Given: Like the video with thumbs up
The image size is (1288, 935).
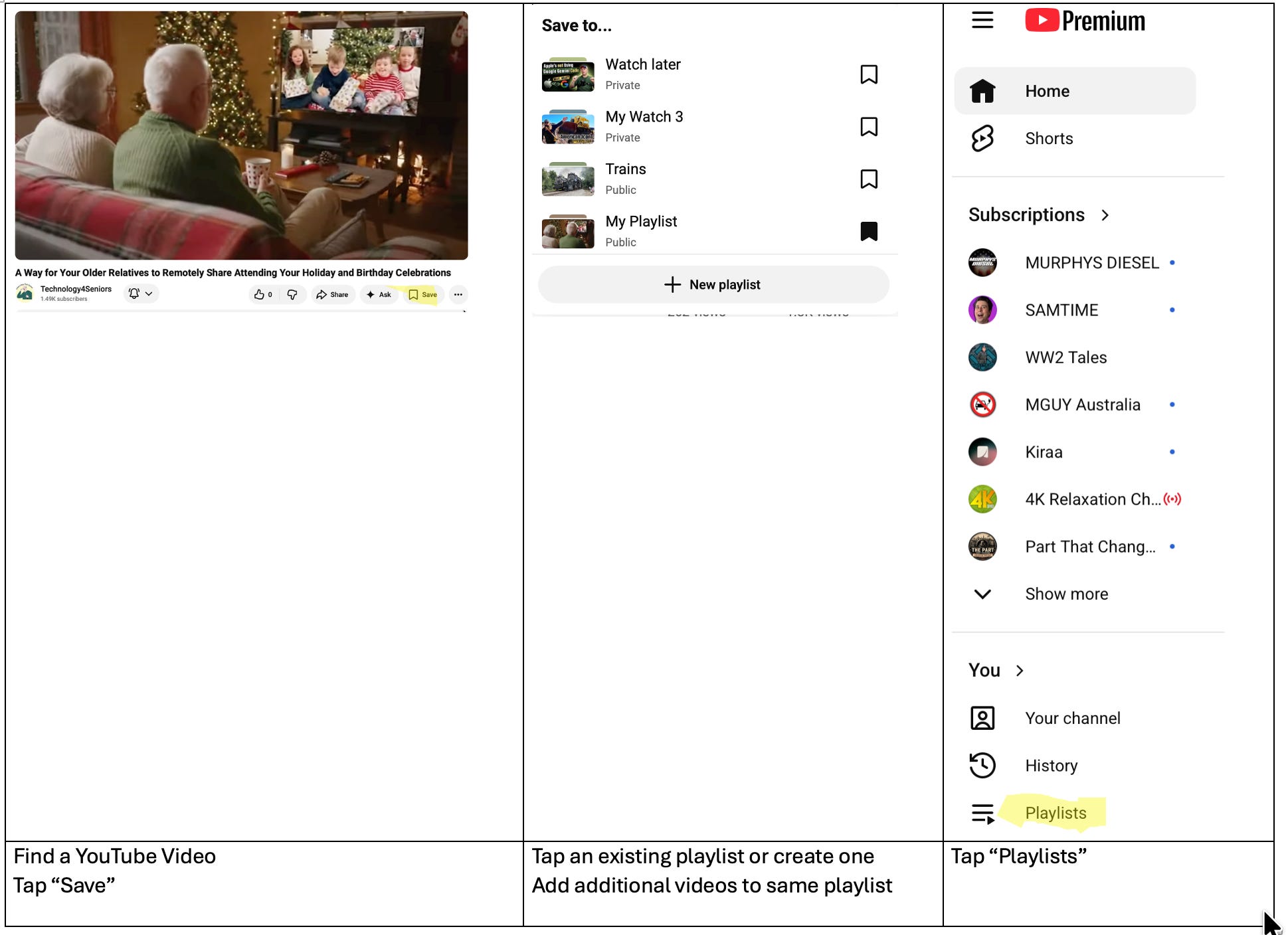Looking at the screenshot, I should point(264,294).
